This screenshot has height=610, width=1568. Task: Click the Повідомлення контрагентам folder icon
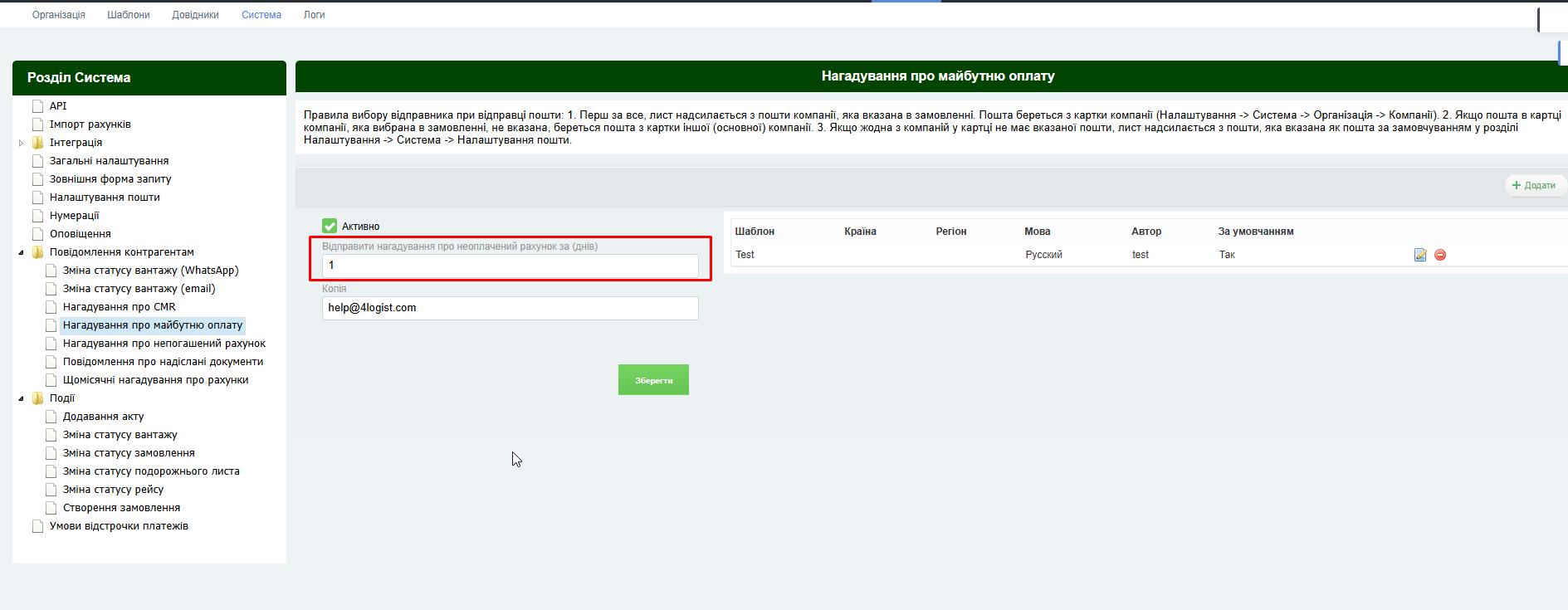click(37, 252)
